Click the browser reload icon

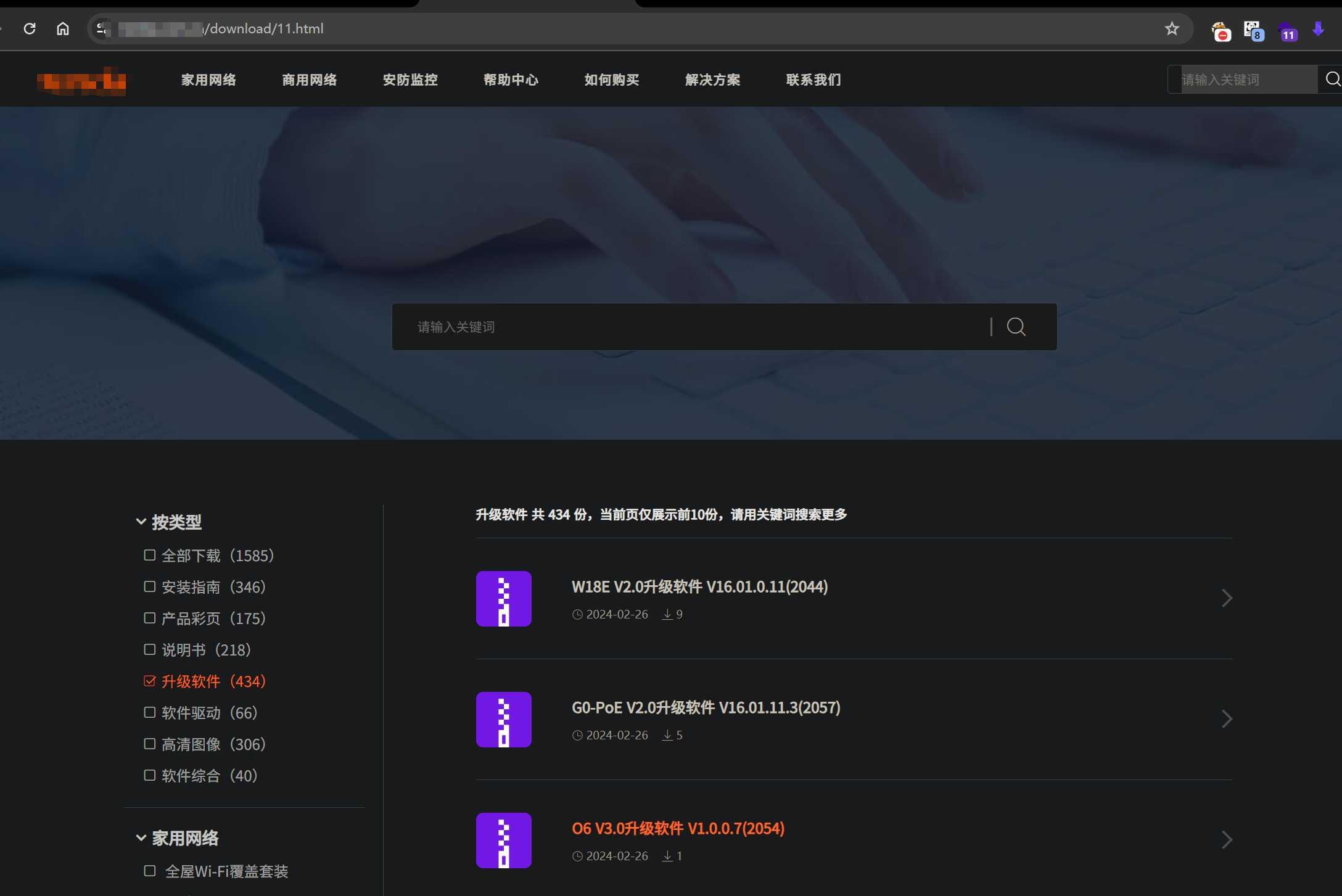30,28
